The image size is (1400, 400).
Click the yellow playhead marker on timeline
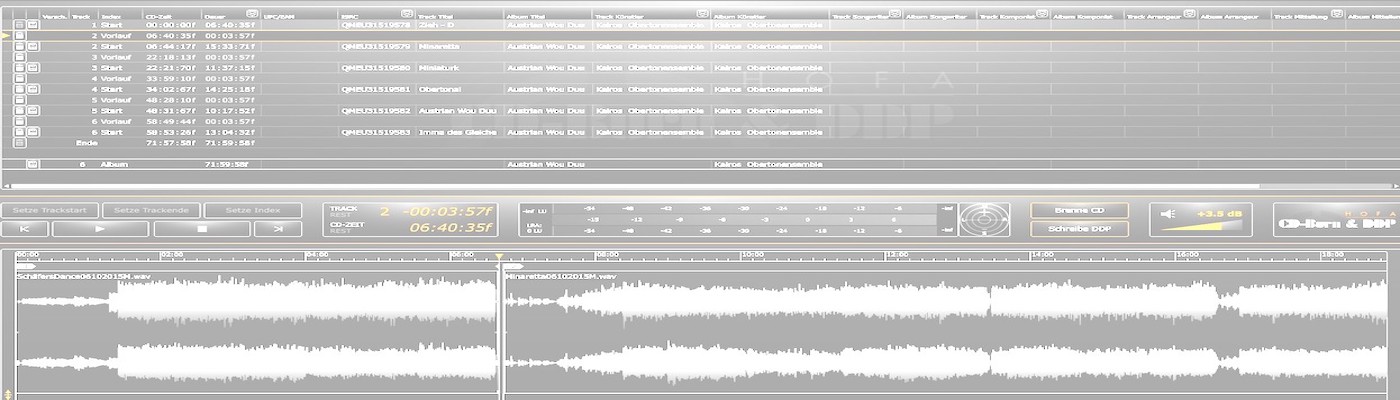(x=500, y=258)
